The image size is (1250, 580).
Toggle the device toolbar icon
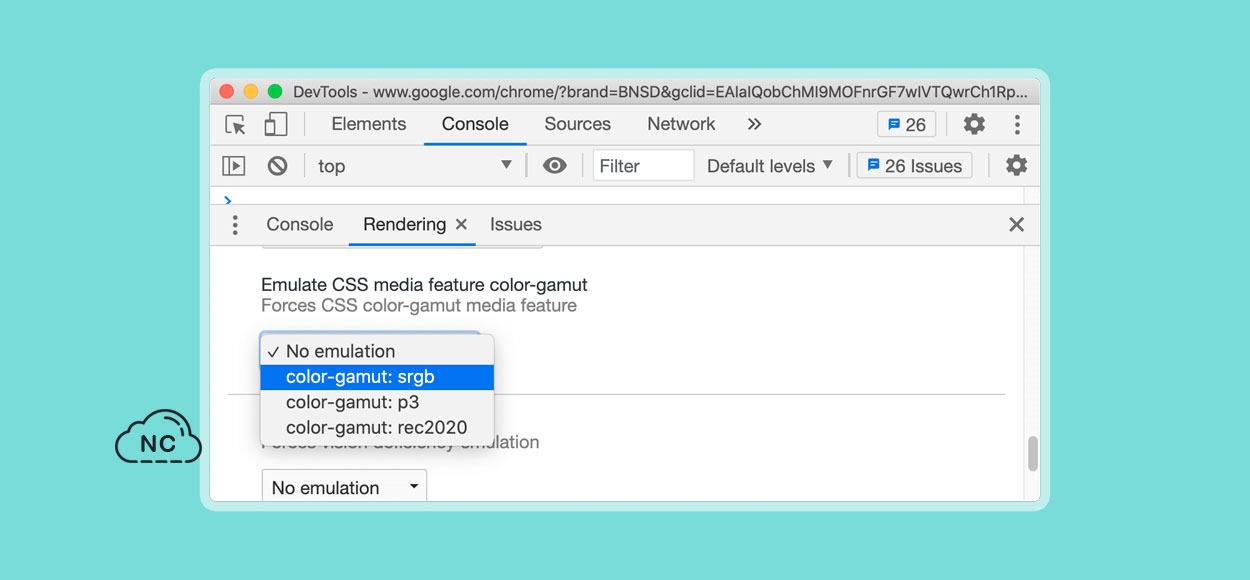275,124
